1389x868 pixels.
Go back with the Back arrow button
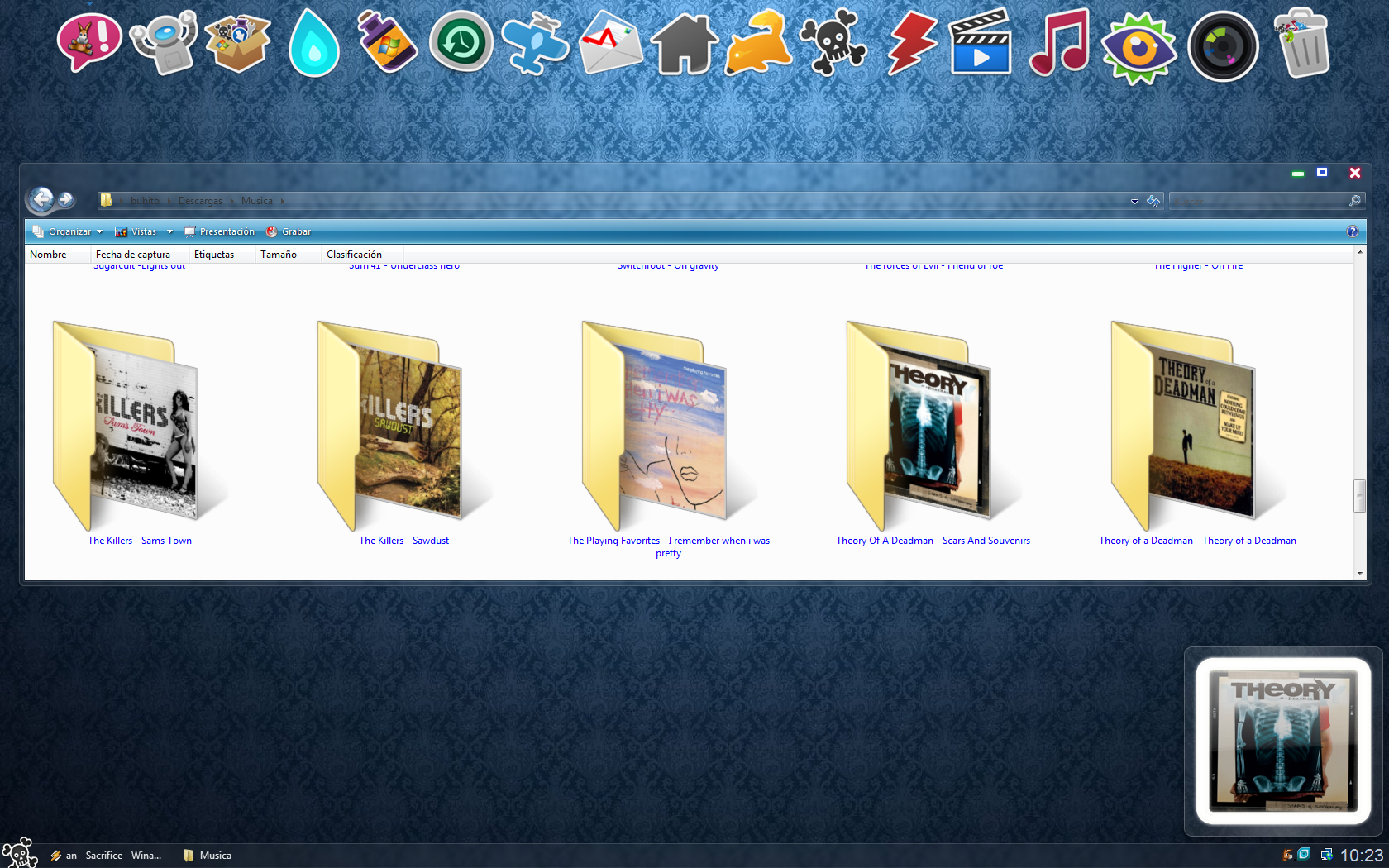[x=41, y=199]
